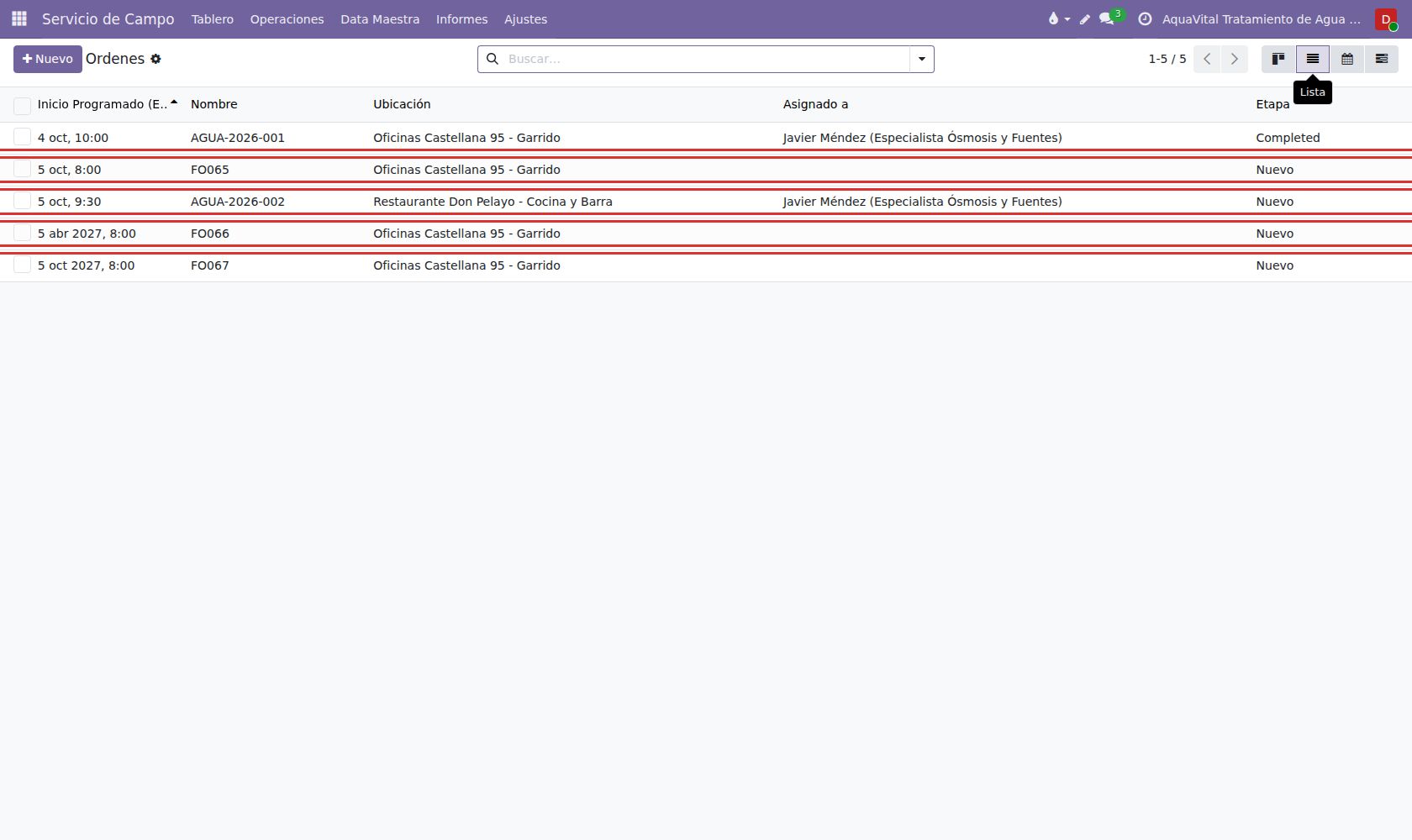Viewport: 1412px width, 840px height.
Task: Open the Ajustes menu
Action: [x=525, y=19]
